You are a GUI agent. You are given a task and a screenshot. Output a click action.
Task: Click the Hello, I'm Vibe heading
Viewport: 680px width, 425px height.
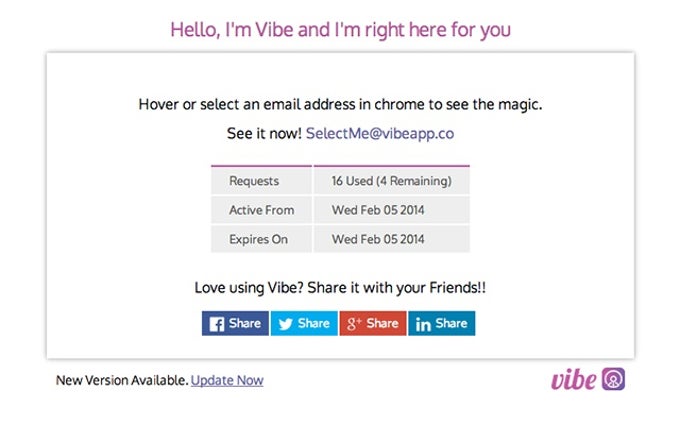pos(340,30)
